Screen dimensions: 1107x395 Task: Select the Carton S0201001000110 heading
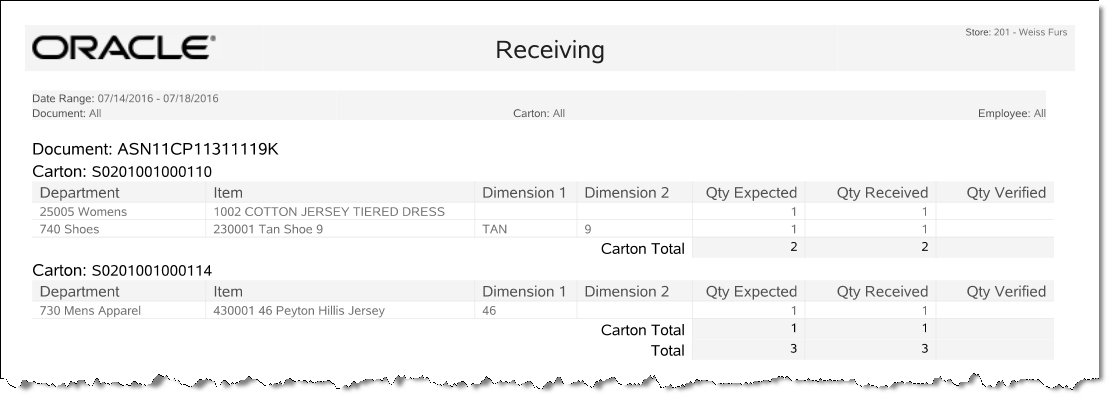tap(122, 172)
